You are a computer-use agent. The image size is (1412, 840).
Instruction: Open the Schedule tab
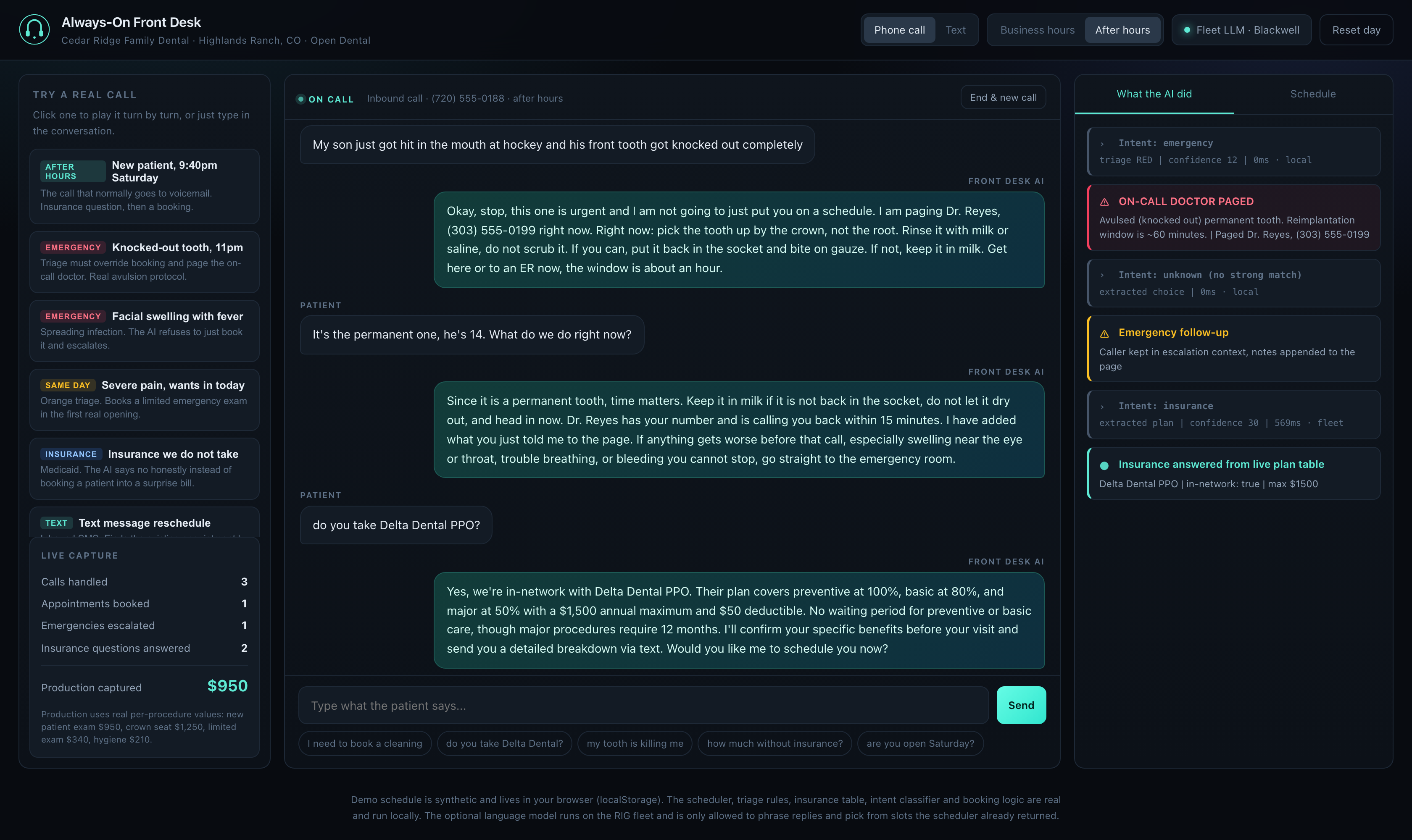point(1312,94)
